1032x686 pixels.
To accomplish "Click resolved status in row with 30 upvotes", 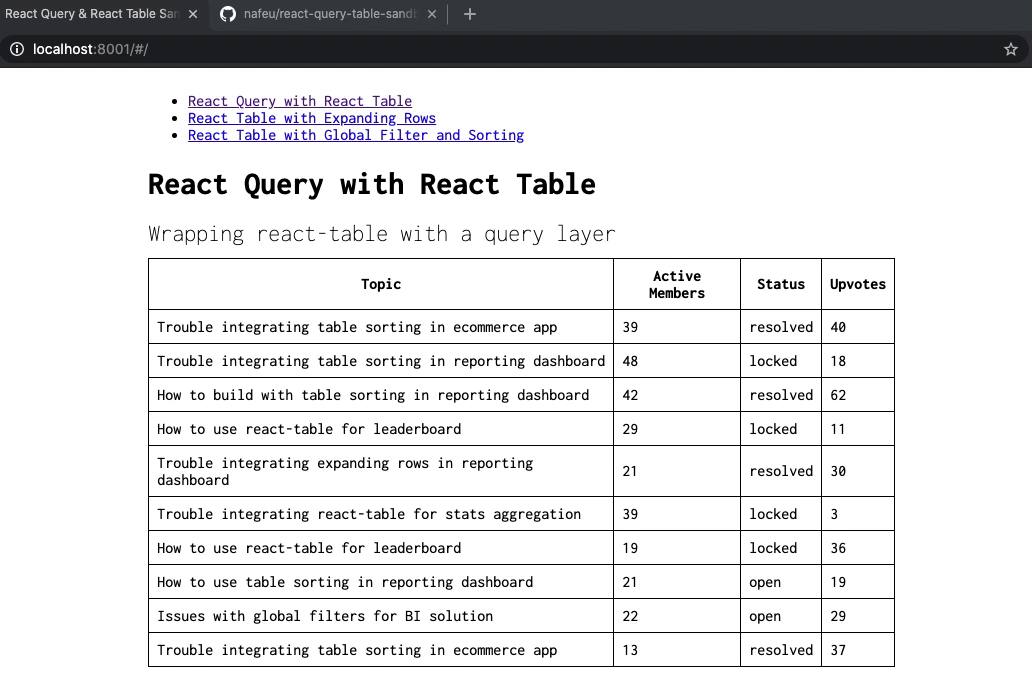I will click(781, 471).
